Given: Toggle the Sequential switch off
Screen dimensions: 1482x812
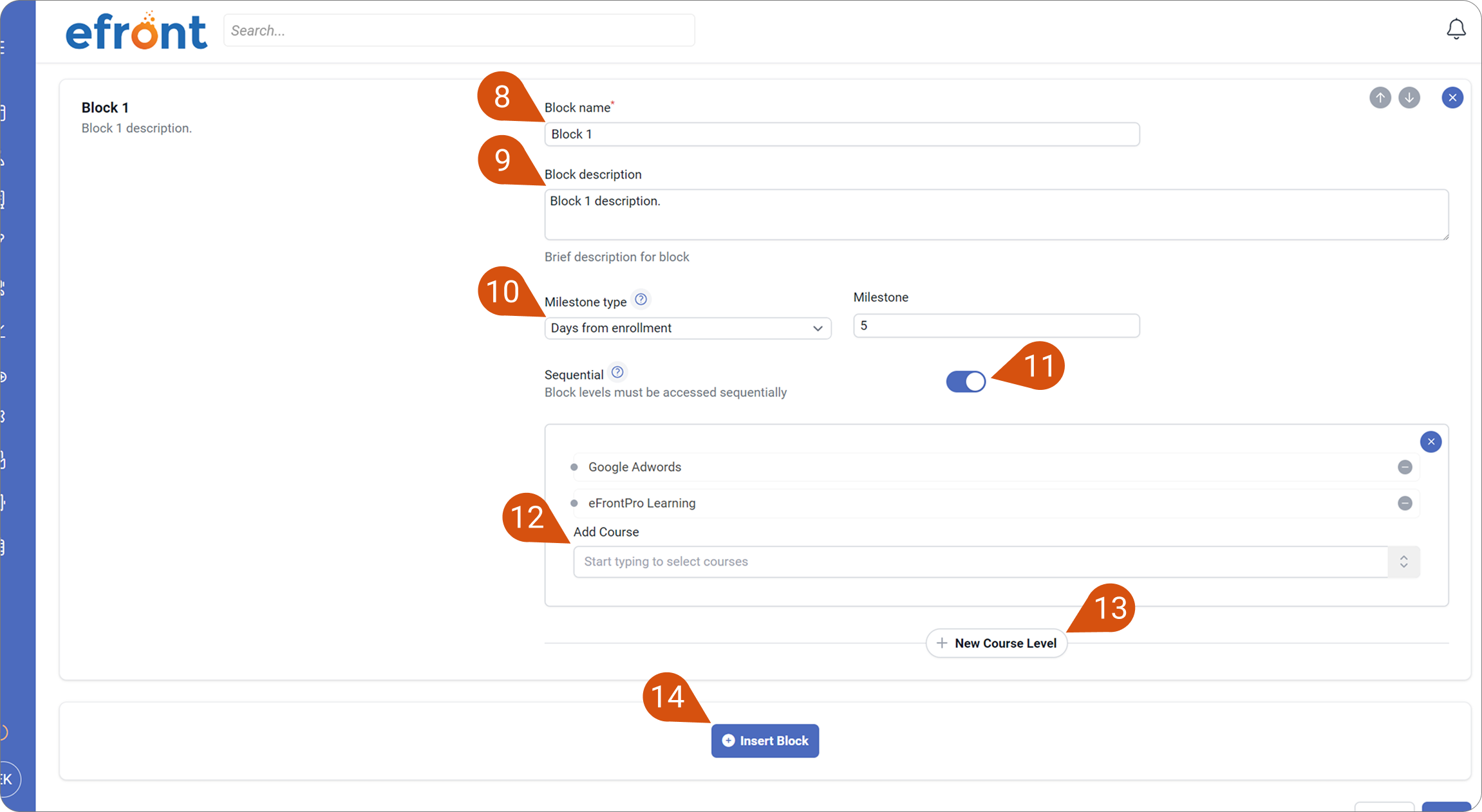Looking at the screenshot, I should click(x=966, y=382).
